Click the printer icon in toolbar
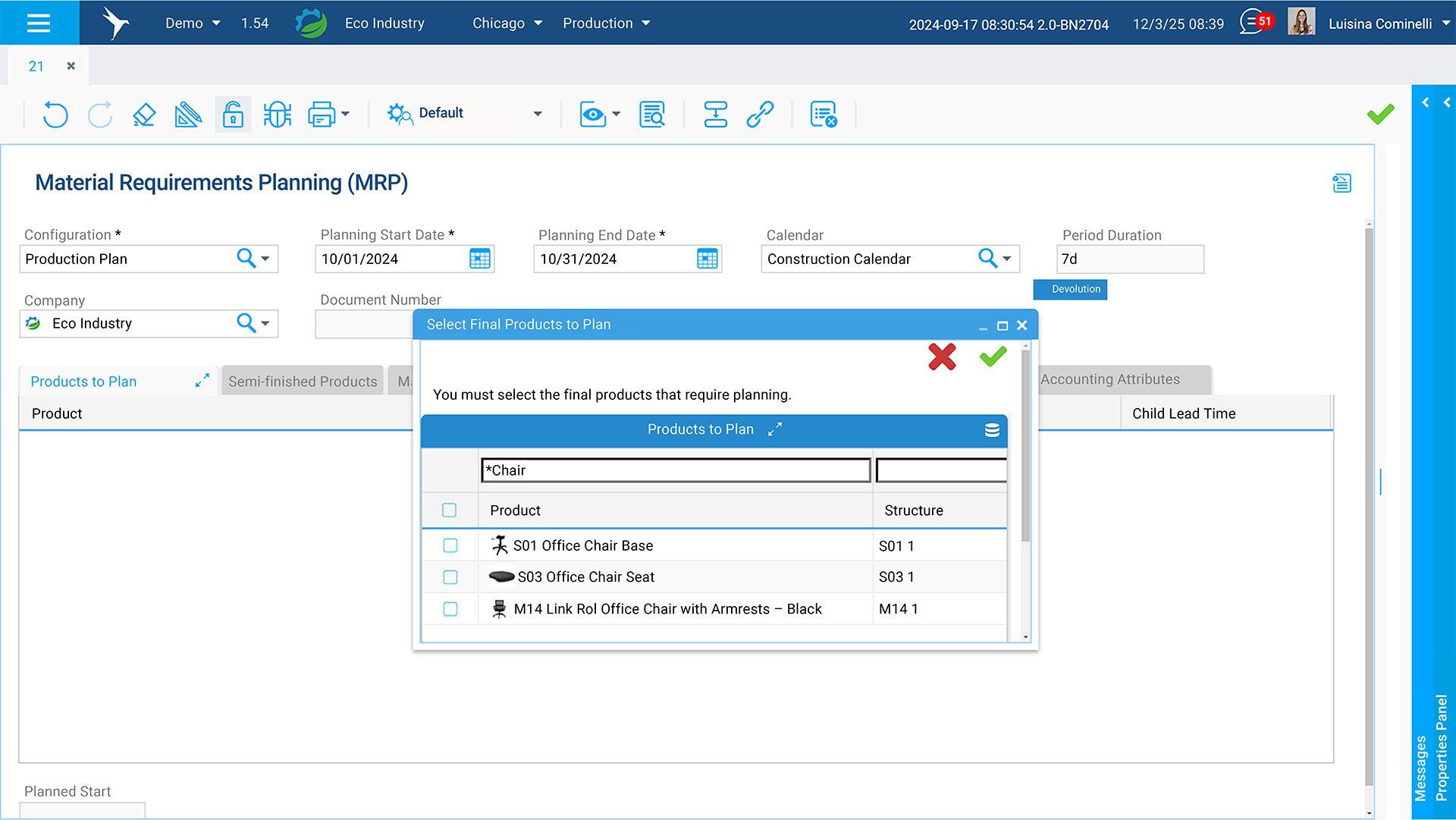The image size is (1456, 820). [322, 115]
